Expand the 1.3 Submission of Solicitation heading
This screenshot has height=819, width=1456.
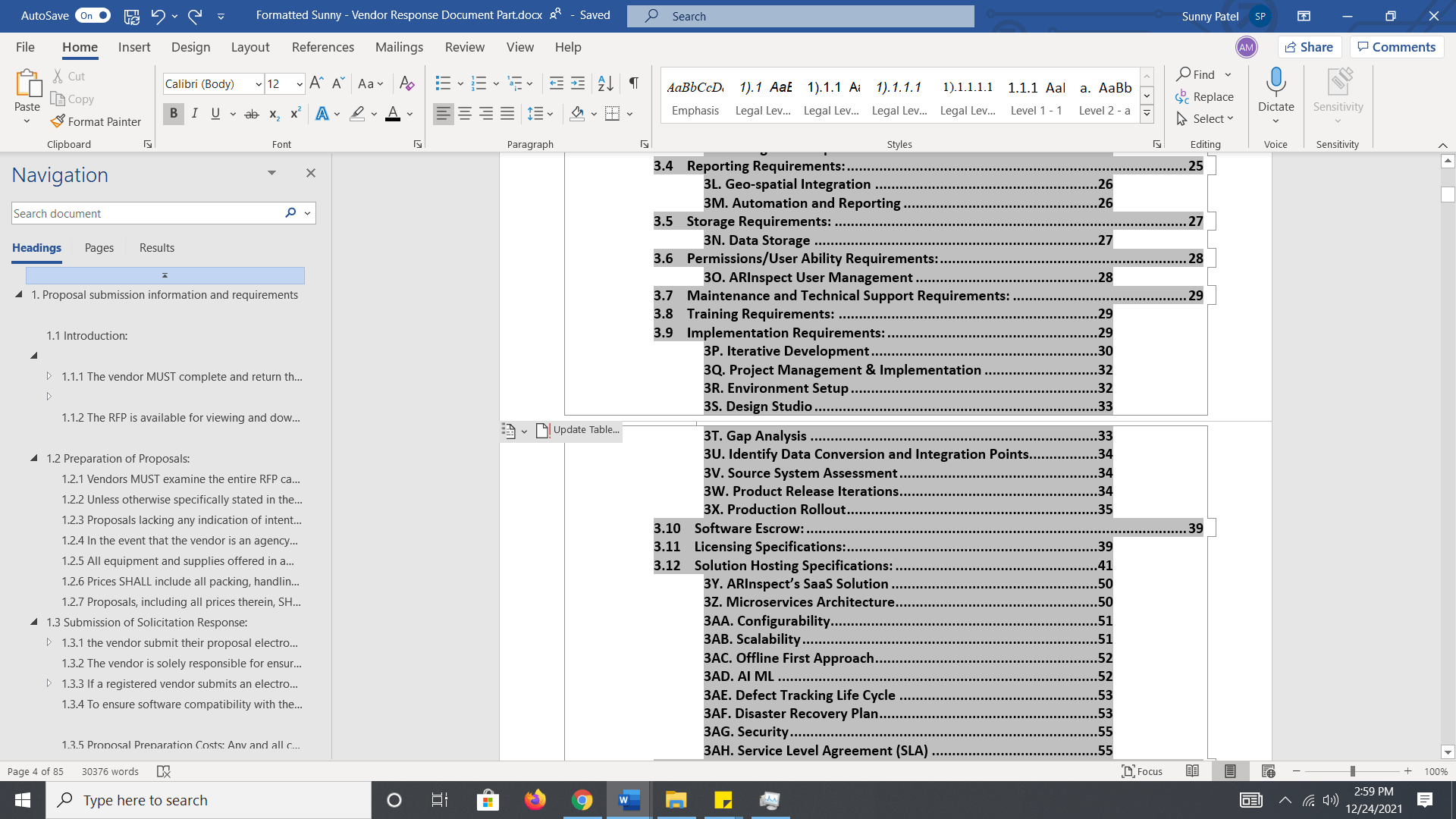[34, 622]
